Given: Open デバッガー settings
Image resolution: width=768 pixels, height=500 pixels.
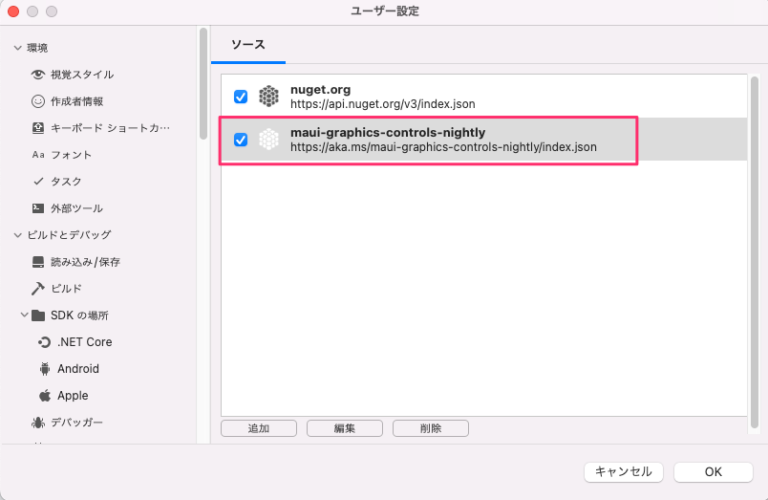Looking at the screenshot, I should tap(77, 422).
